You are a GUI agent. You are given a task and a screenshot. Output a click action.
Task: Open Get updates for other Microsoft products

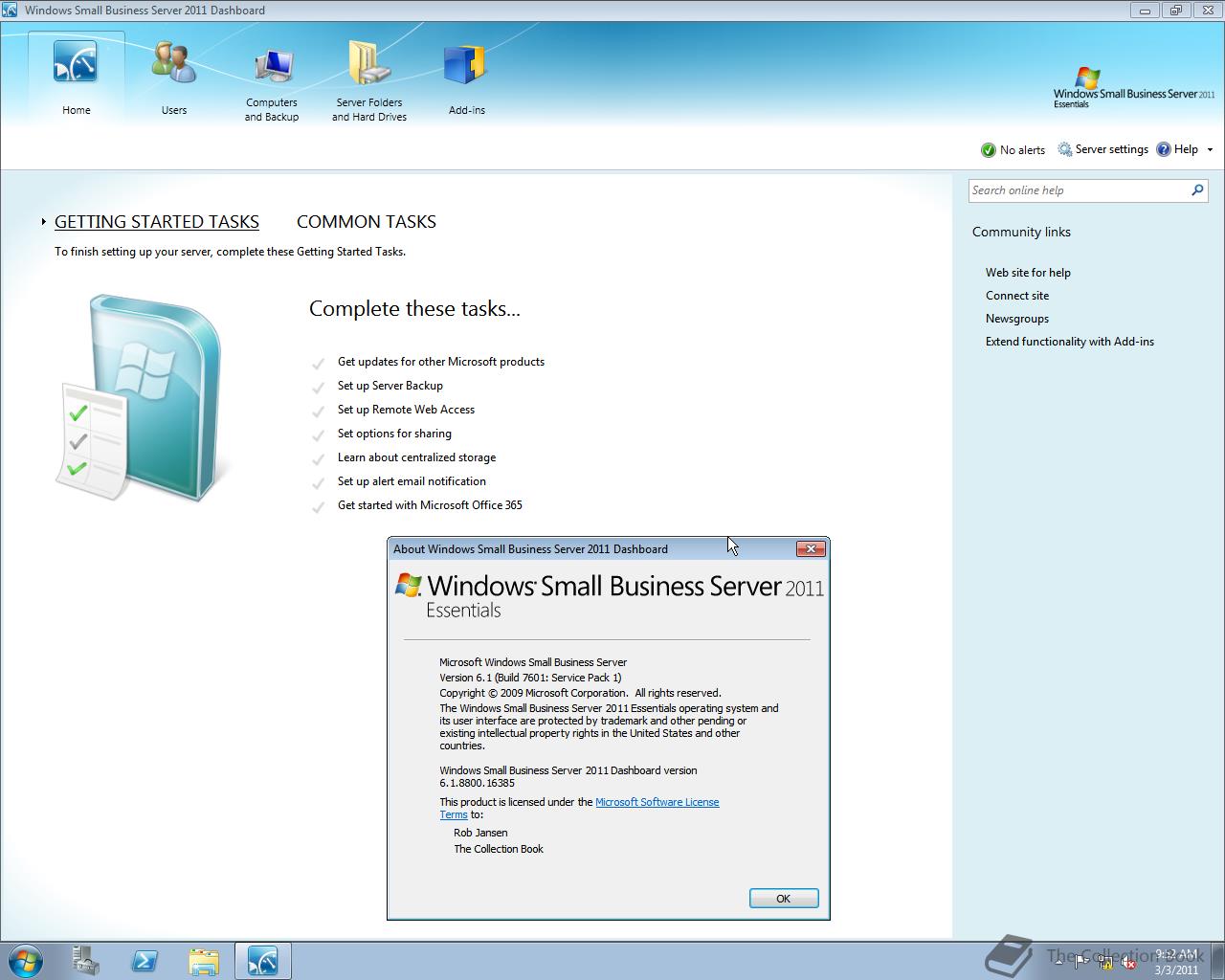[x=441, y=362]
